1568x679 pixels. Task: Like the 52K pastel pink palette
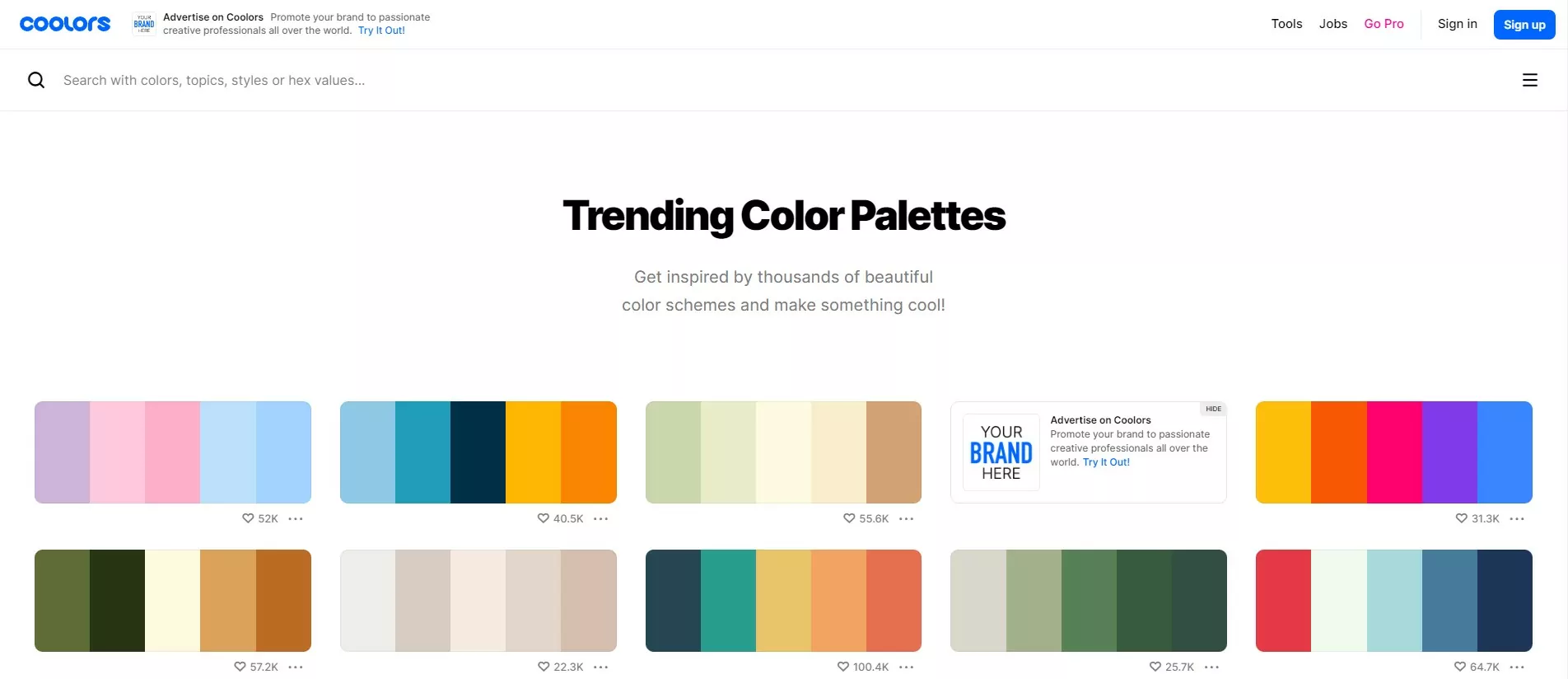(x=246, y=518)
